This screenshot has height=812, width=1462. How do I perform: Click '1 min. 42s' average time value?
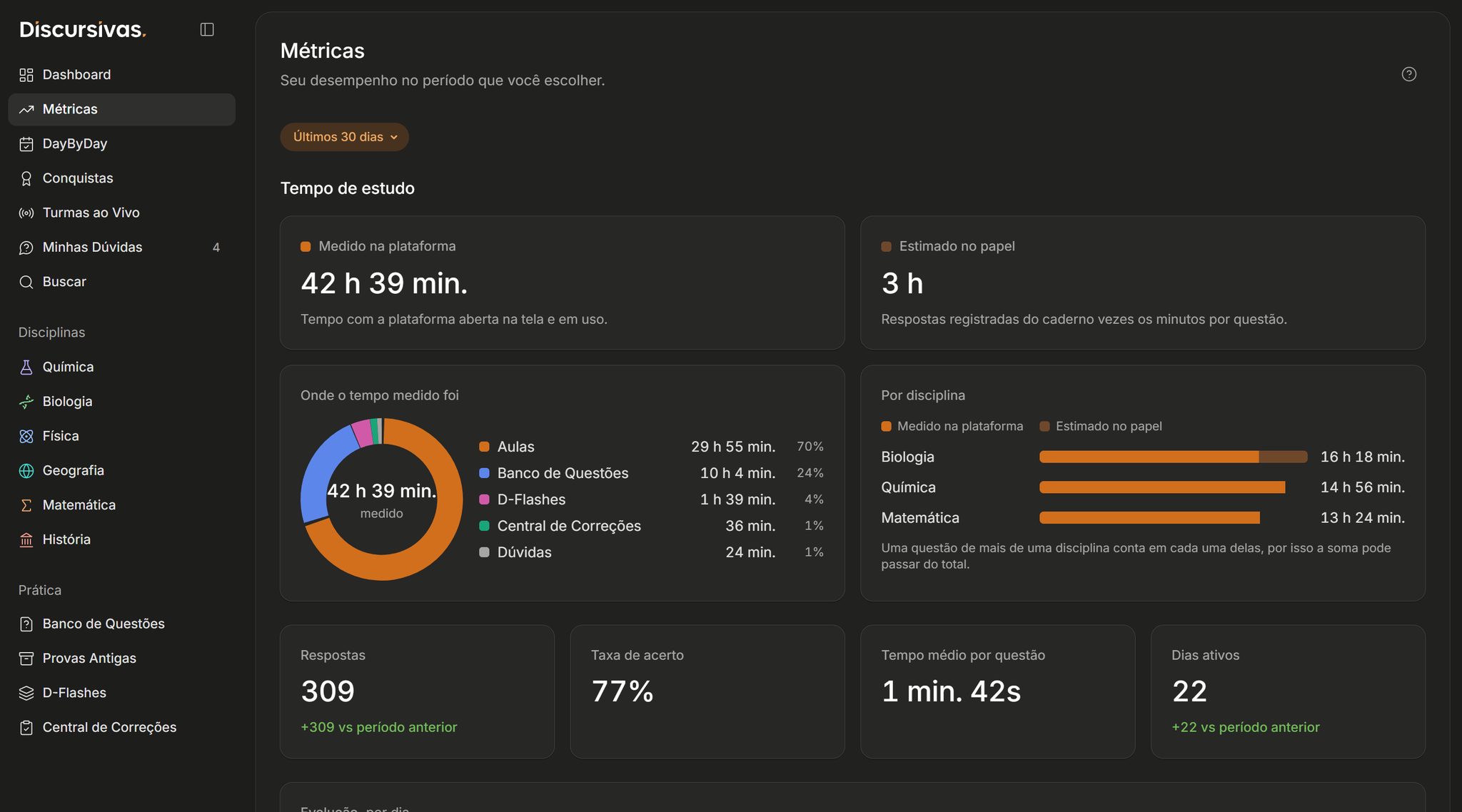coord(951,691)
